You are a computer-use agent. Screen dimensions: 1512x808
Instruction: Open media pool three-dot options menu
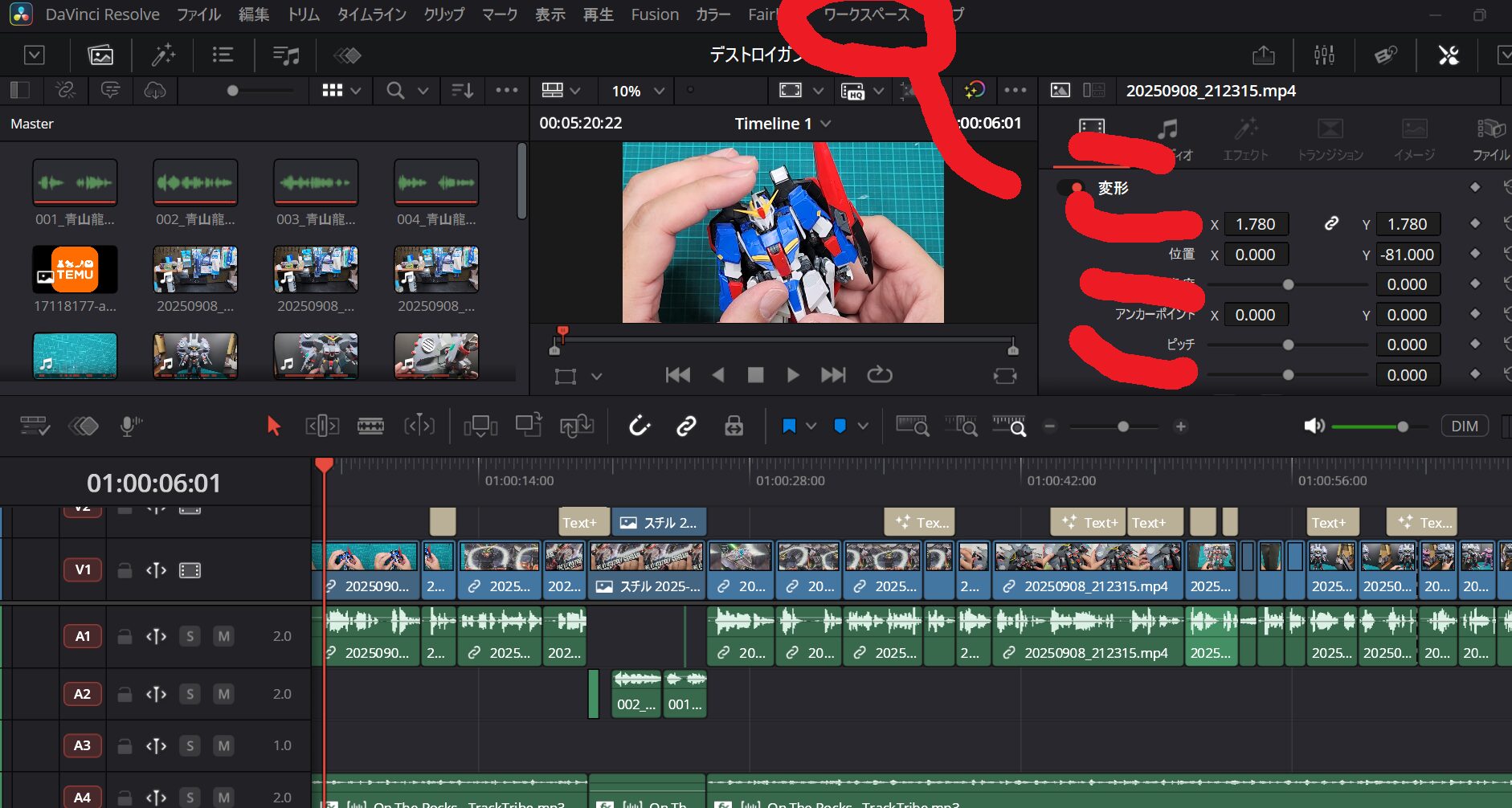pyautogui.click(x=507, y=90)
